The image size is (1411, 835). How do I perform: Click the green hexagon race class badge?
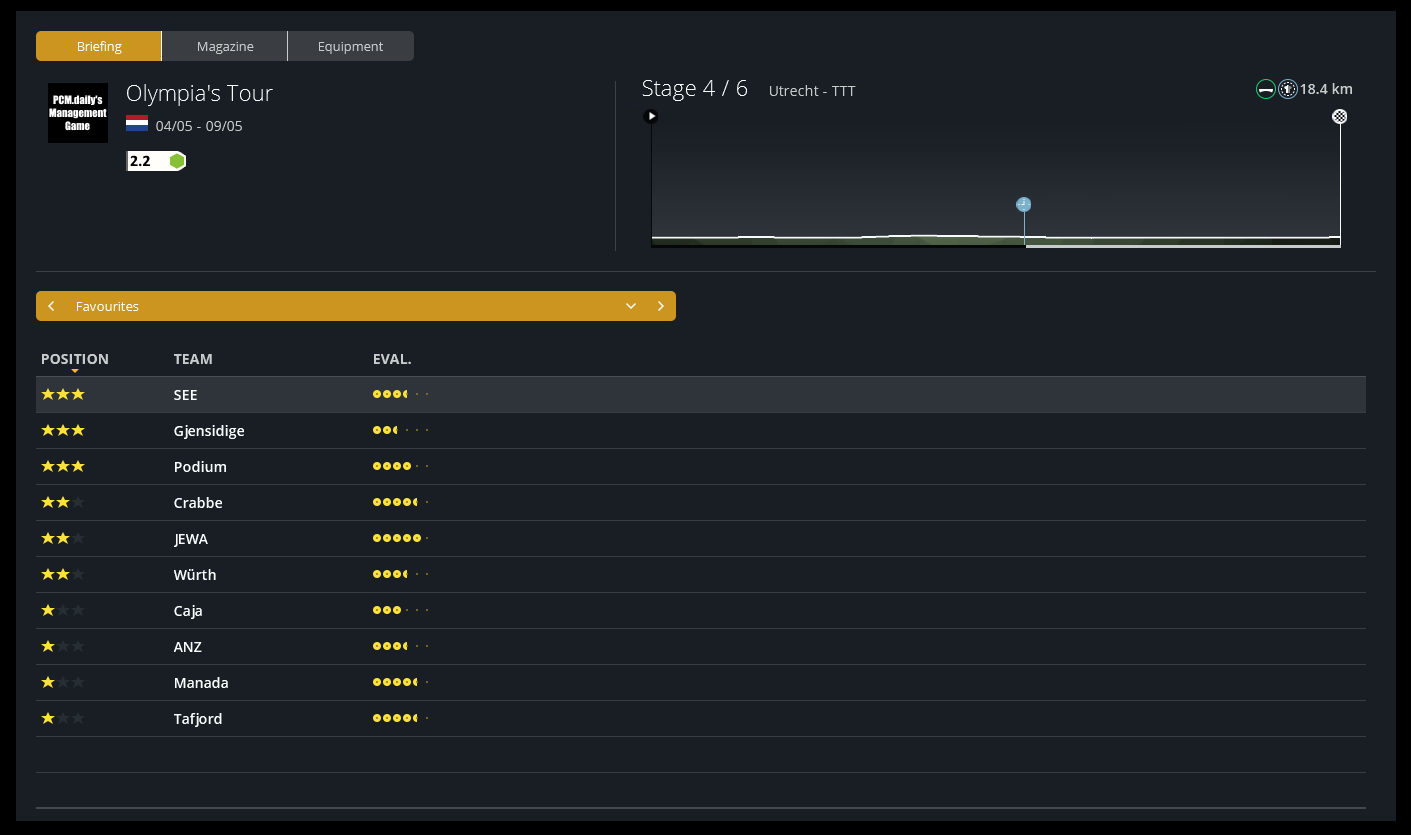[177, 161]
